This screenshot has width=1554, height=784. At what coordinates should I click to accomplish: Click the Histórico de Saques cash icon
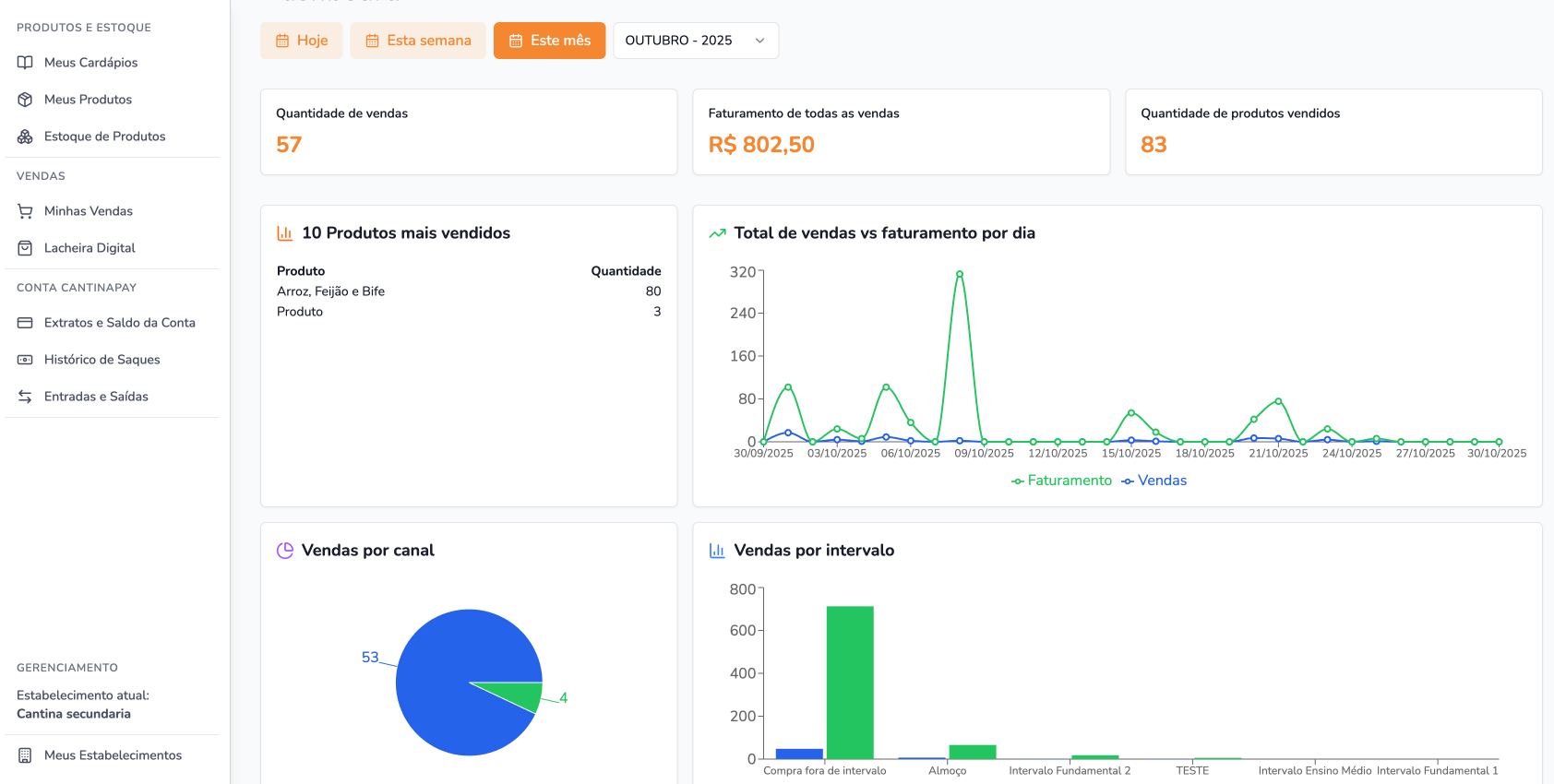(25, 360)
